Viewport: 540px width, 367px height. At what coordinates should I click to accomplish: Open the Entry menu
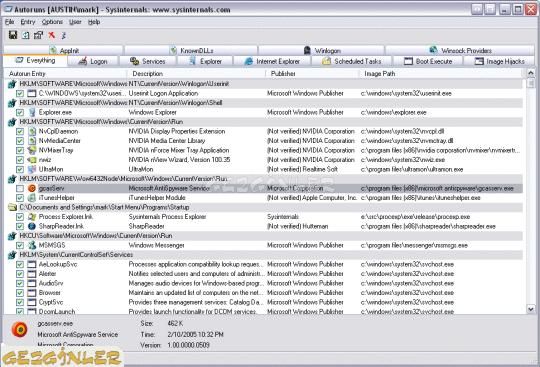28,22
